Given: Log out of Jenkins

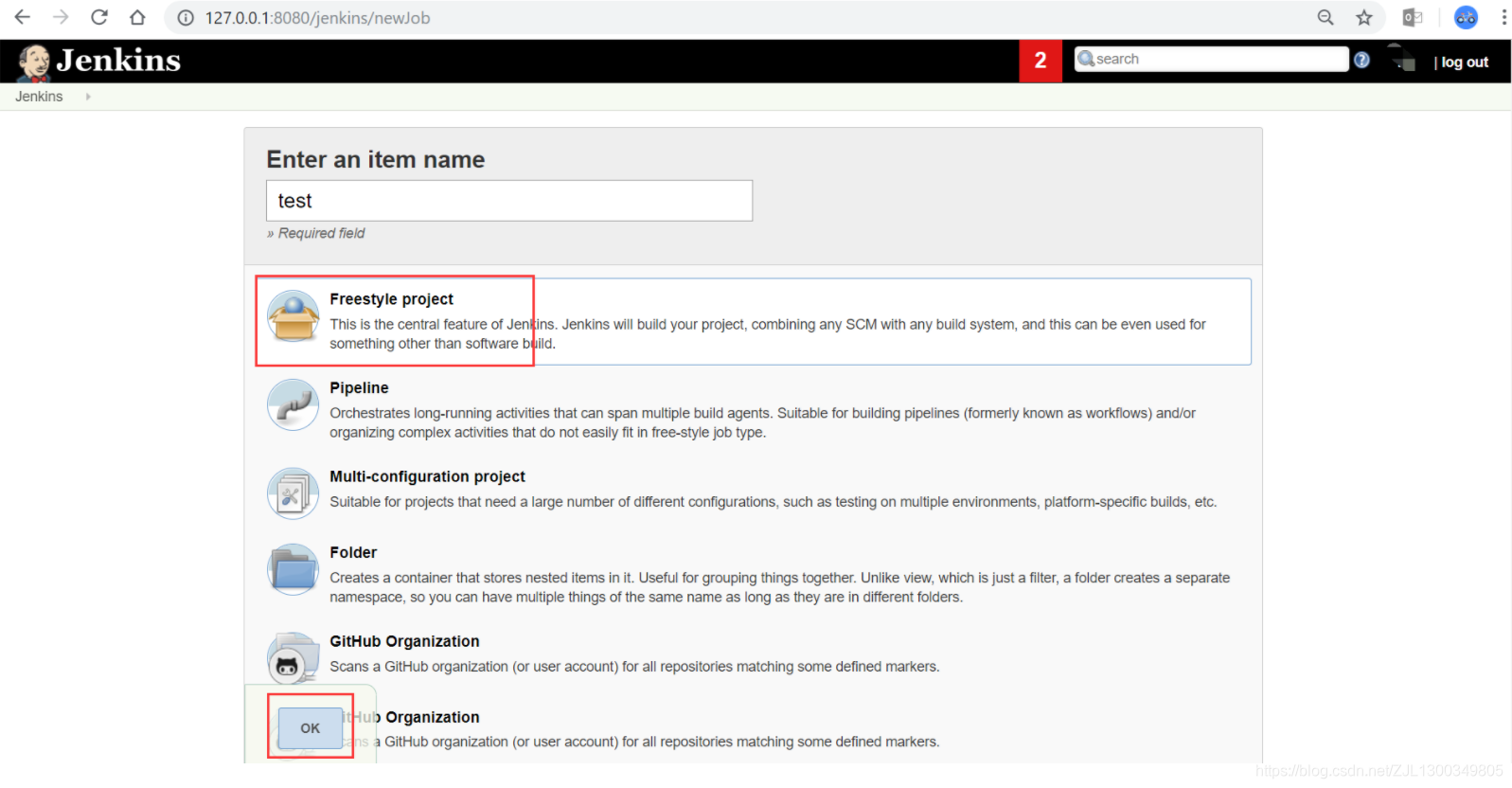Looking at the screenshot, I should pos(1465,63).
